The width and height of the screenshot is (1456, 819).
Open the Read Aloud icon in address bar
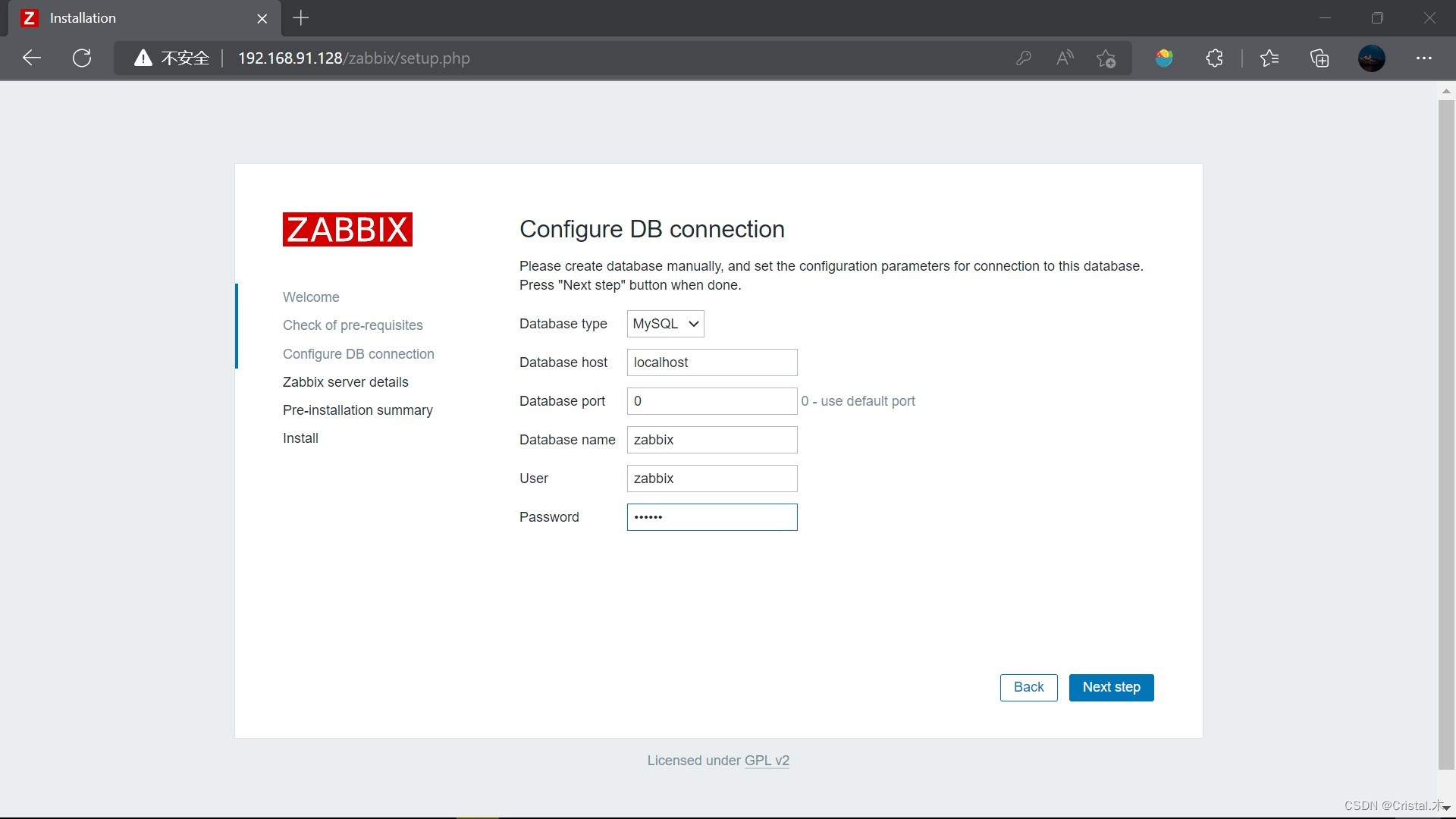(1065, 58)
